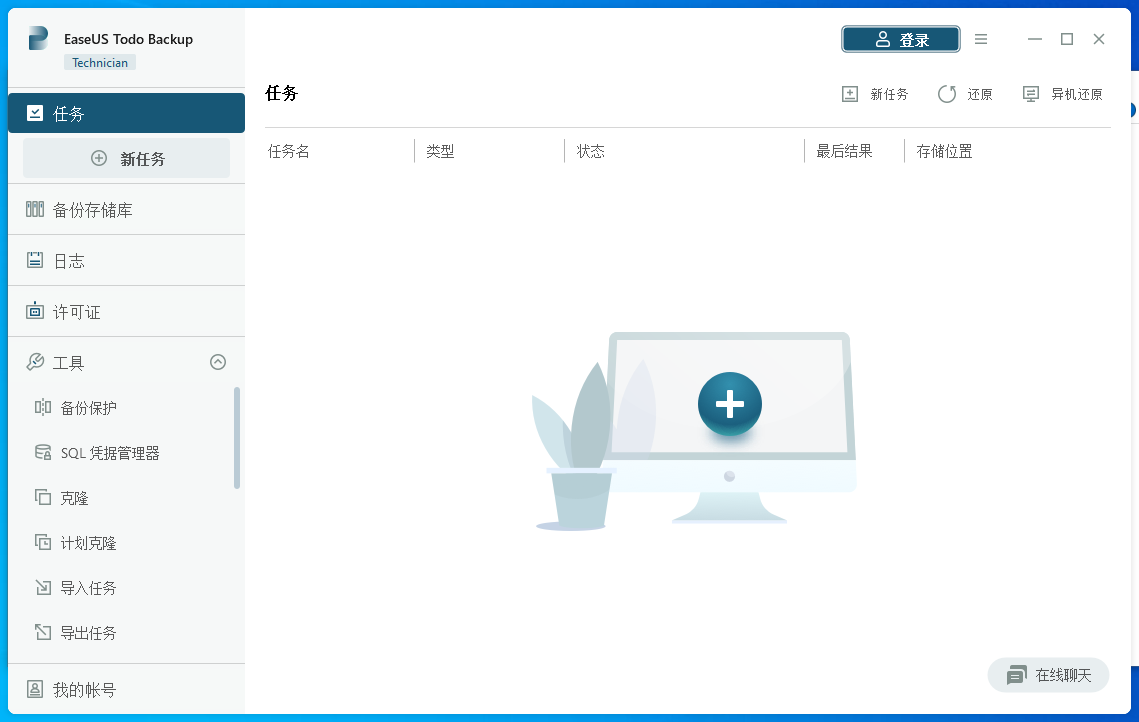
Task: Select 任务 in the sidebar
Action: [x=126, y=113]
